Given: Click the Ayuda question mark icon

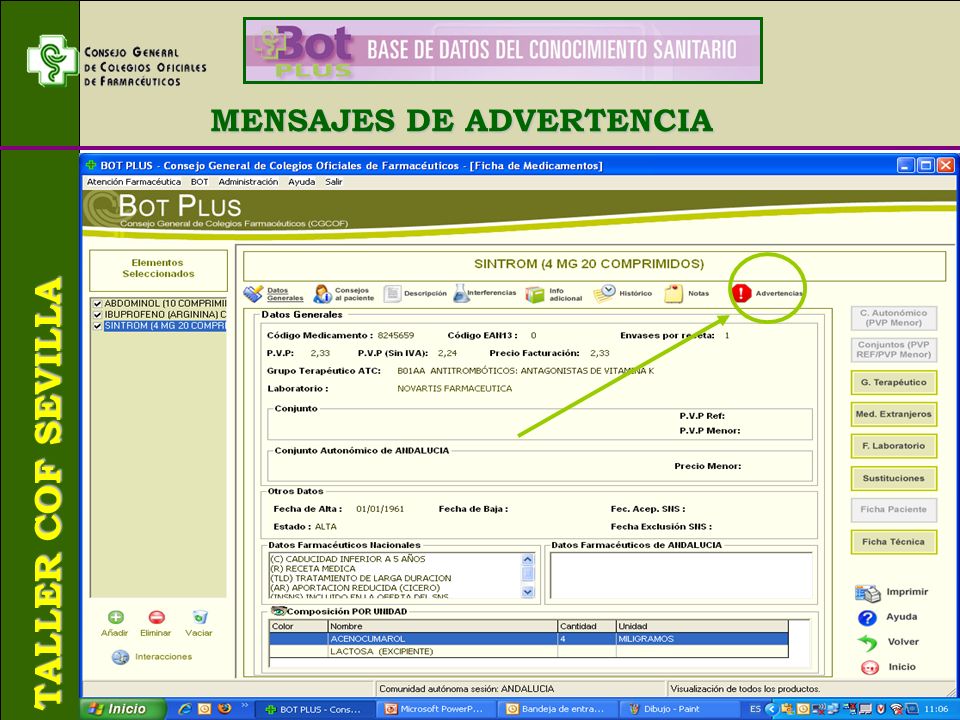Looking at the screenshot, I should 868,618.
